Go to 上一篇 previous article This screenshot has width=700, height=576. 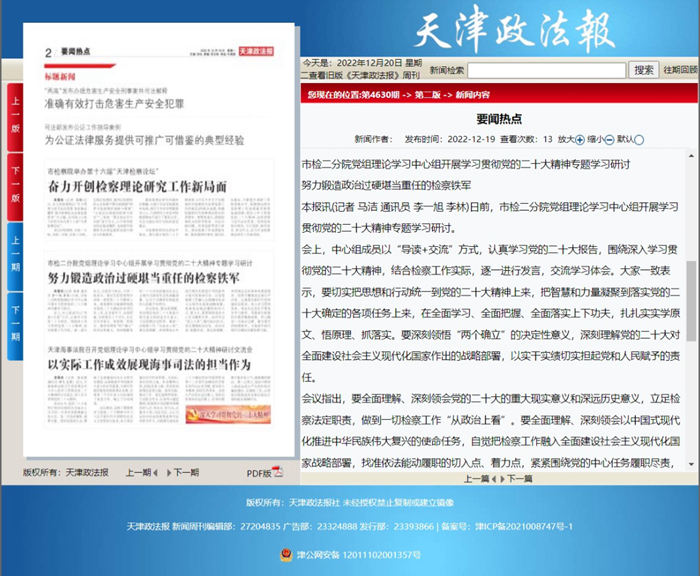pos(479,479)
